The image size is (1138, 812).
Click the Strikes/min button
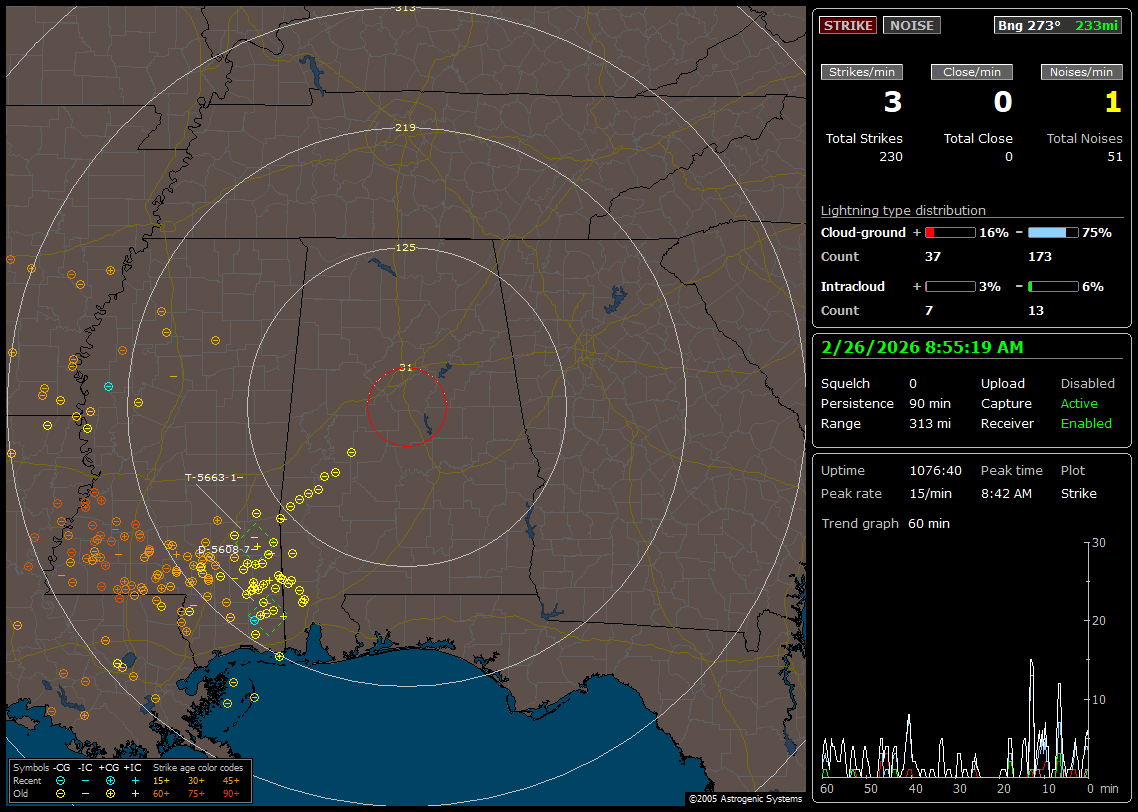pos(862,72)
